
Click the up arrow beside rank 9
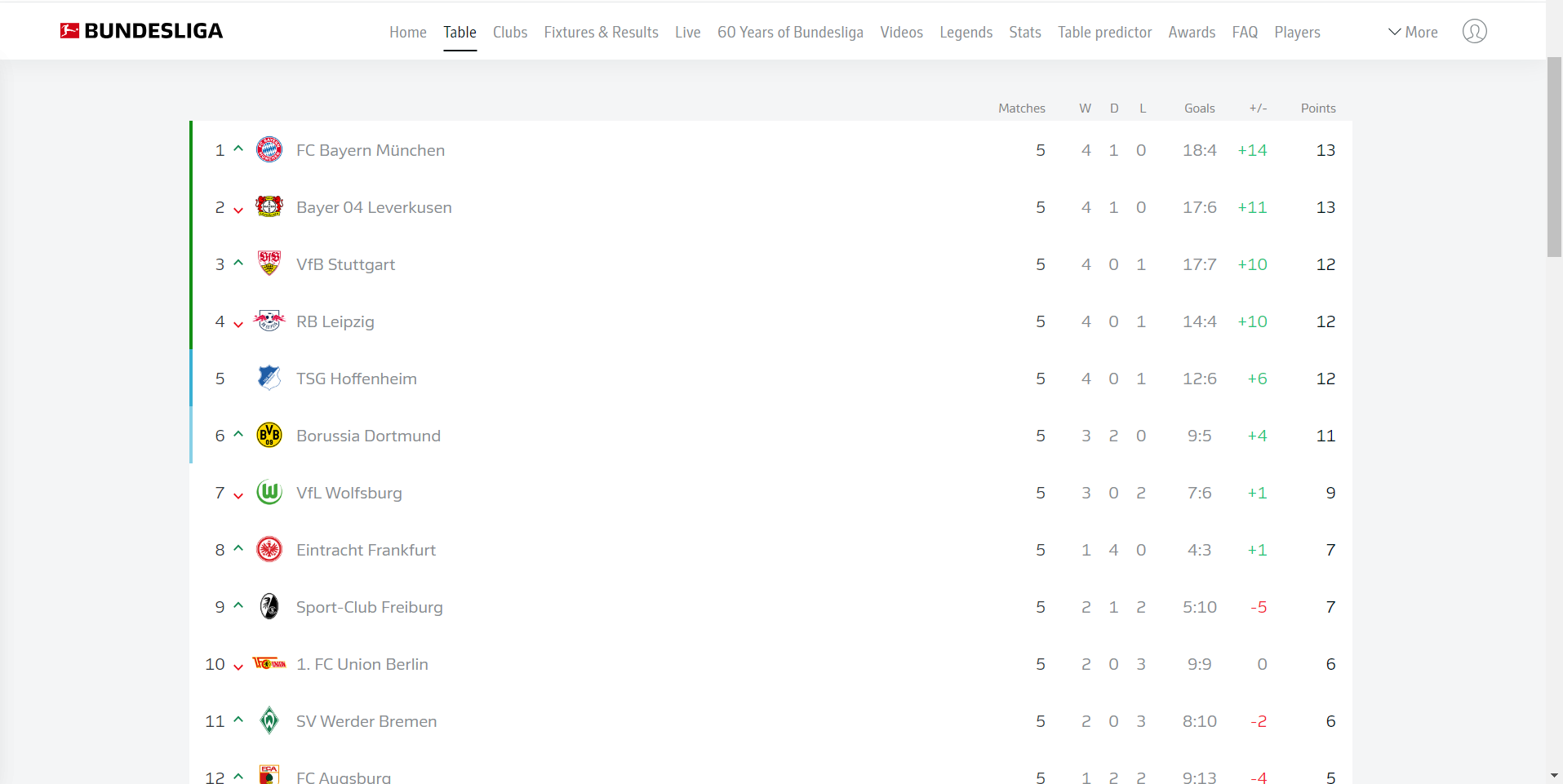(238, 605)
